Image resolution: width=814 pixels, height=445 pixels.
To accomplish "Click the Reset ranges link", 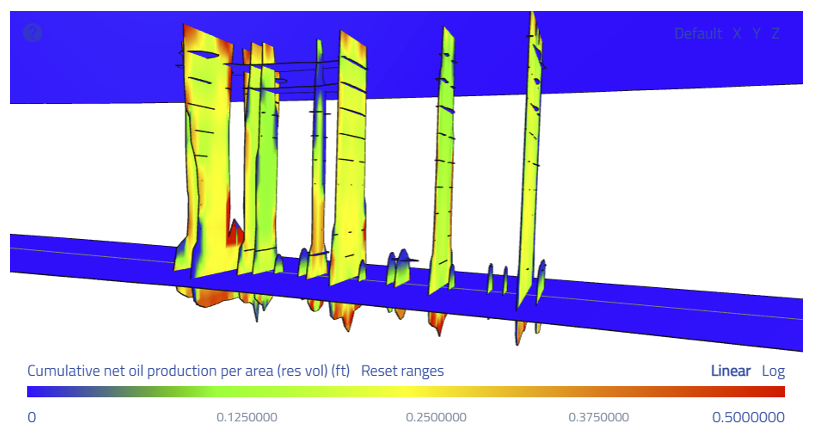I will coord(402,371).
